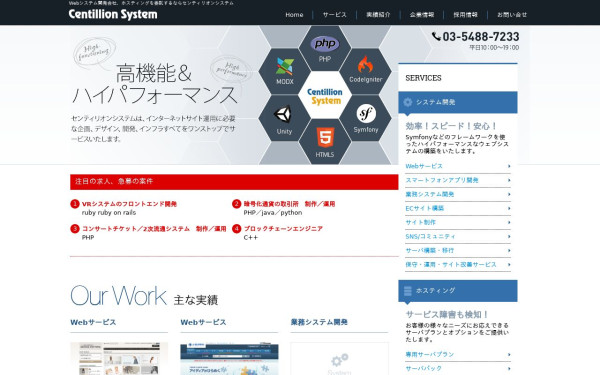The height and width of the screenshot is (375, 600).
Task: Open second Webサービス work thumbnail with blue site
Action: coord(229,359)
